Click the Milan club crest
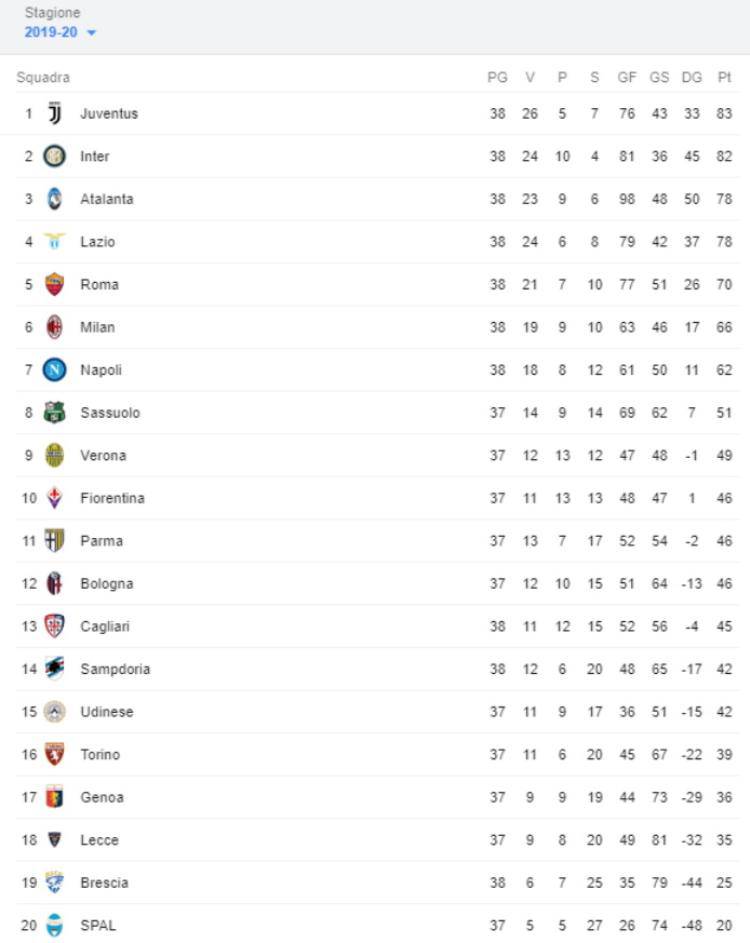This screenshot has width=750, height=943. pos(55,327)
